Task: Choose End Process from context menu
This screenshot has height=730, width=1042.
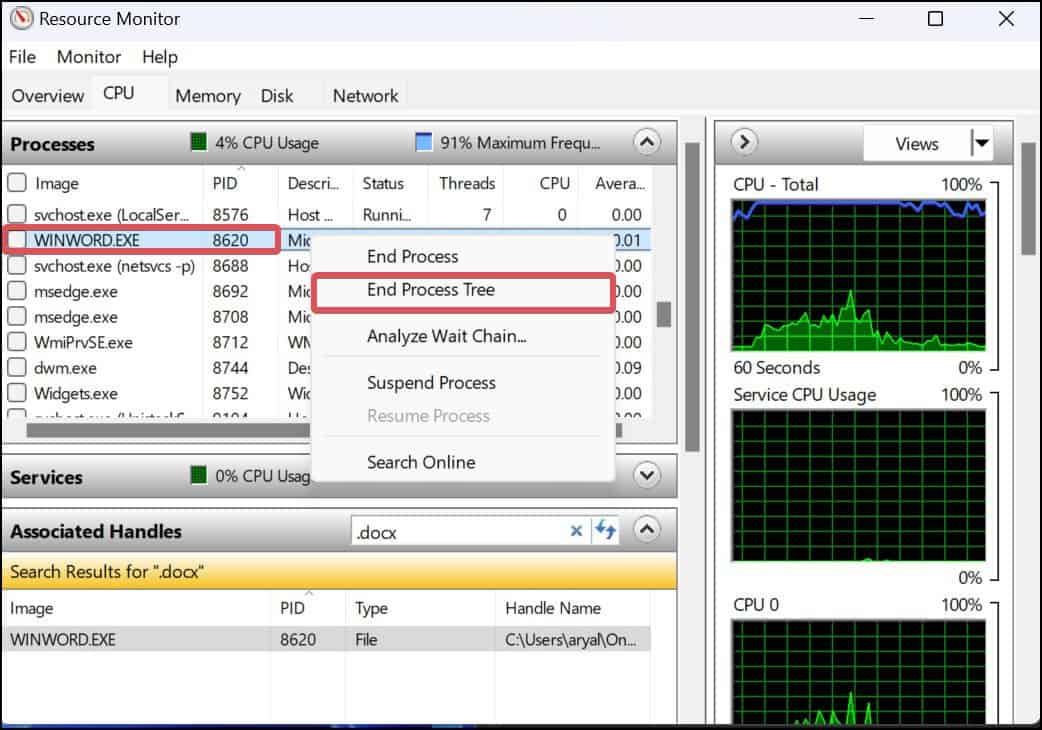Action: 462,256
